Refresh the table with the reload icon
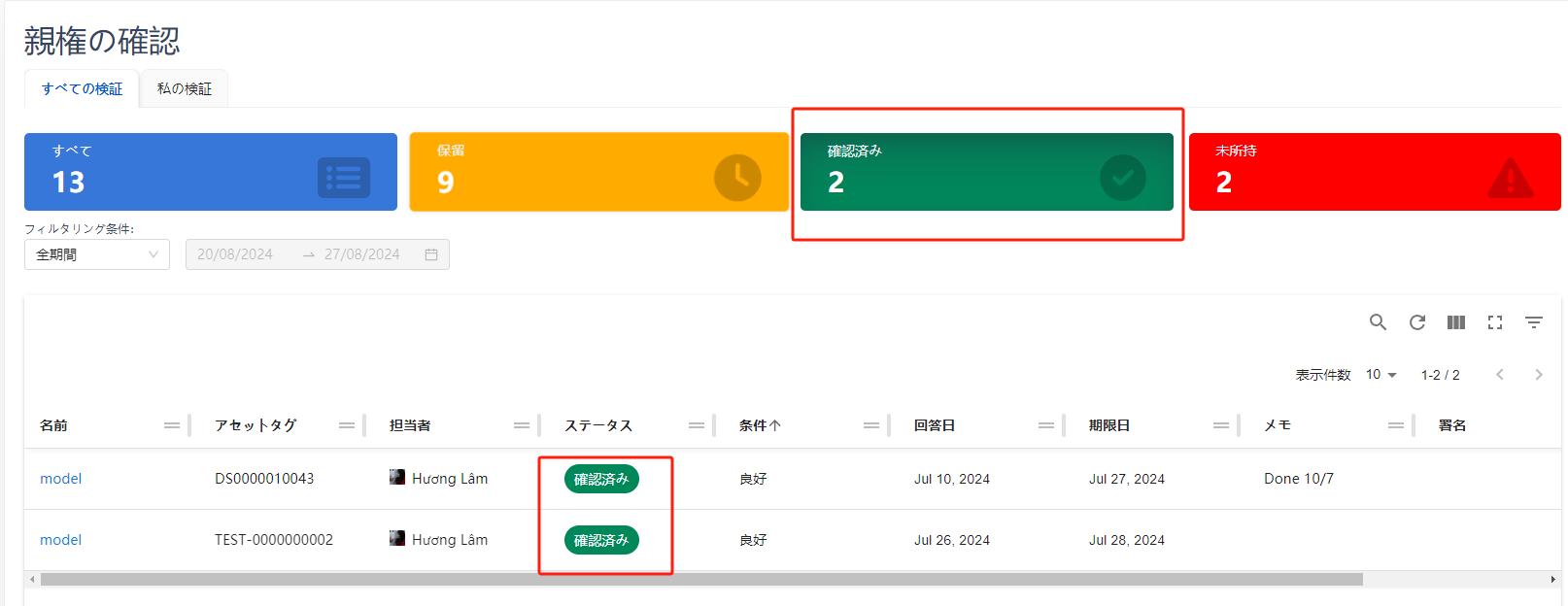Screen dimensions: 1568x606 click(x=1417, y=322)
